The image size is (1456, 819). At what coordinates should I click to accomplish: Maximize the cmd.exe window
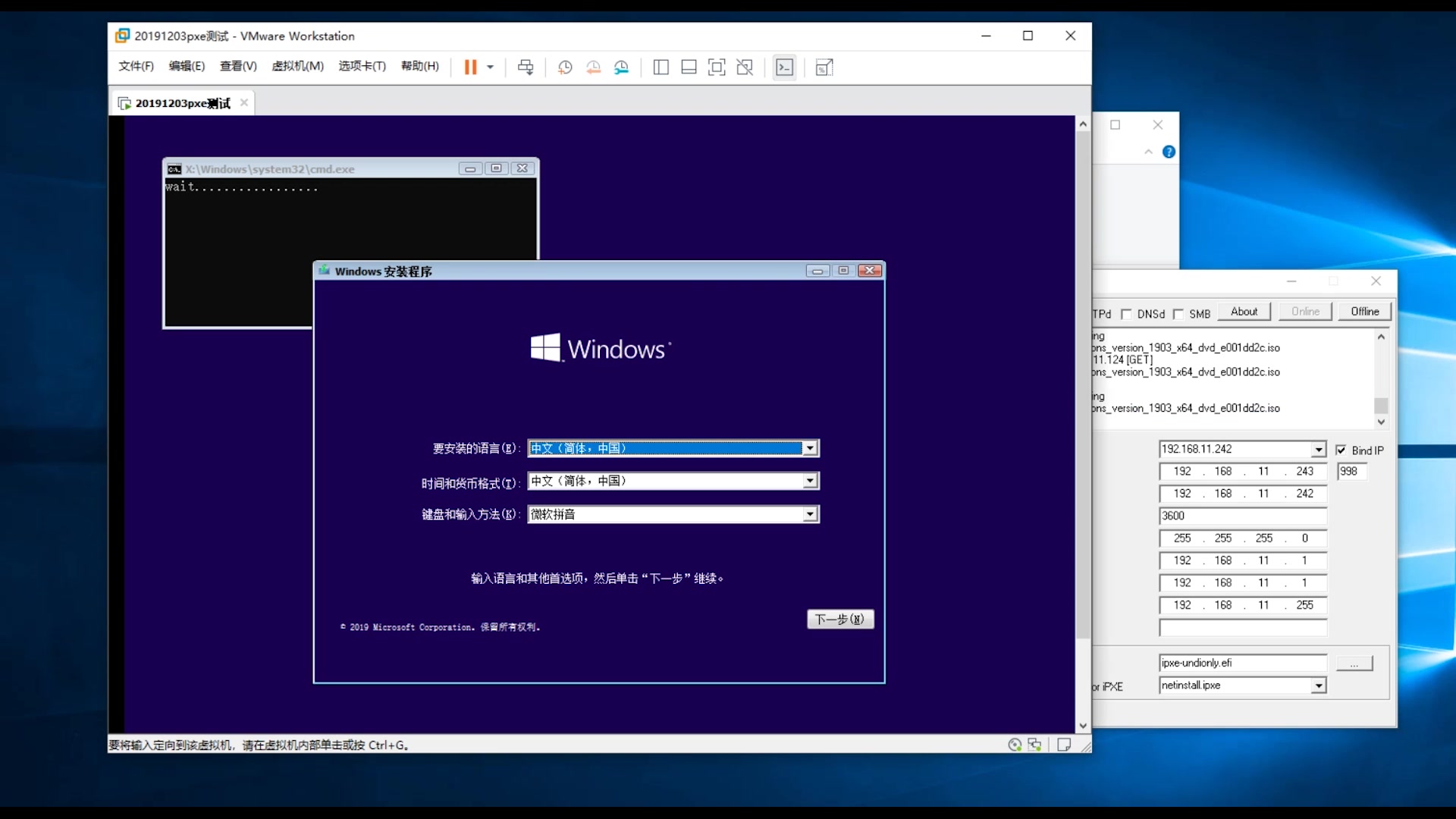point(496,168)
